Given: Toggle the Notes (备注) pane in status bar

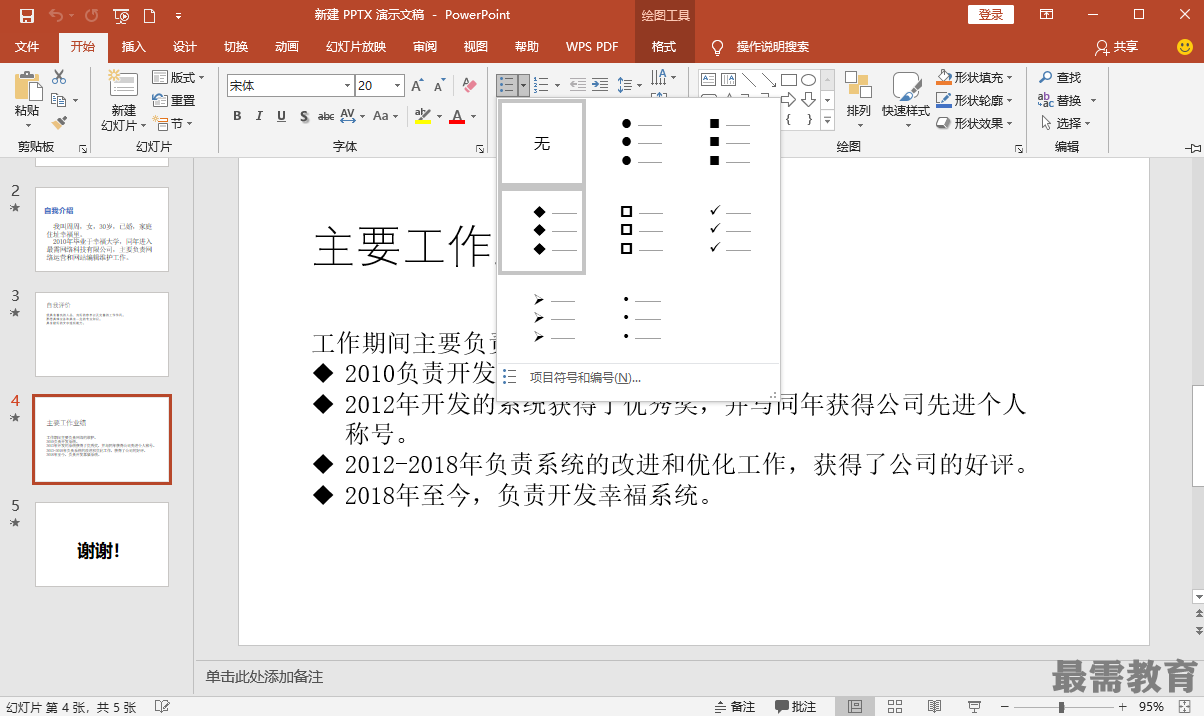Looking at the screenshot, I should pyautogui.click(x=735, y=706).
